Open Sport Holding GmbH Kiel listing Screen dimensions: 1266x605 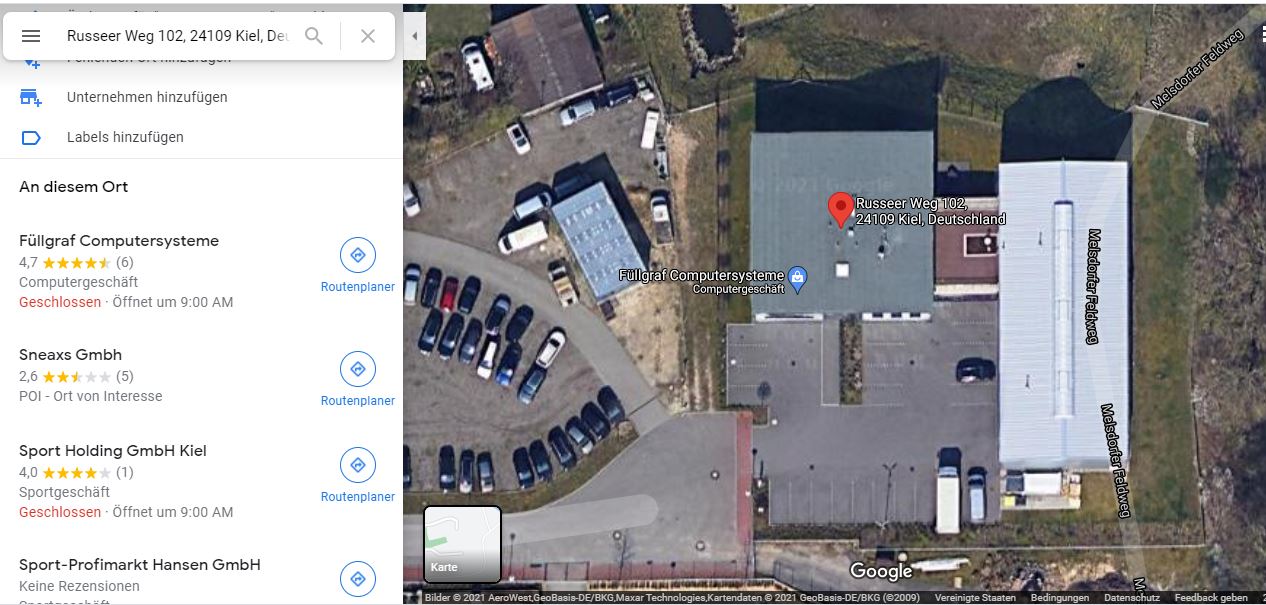(x=113, y=451)
